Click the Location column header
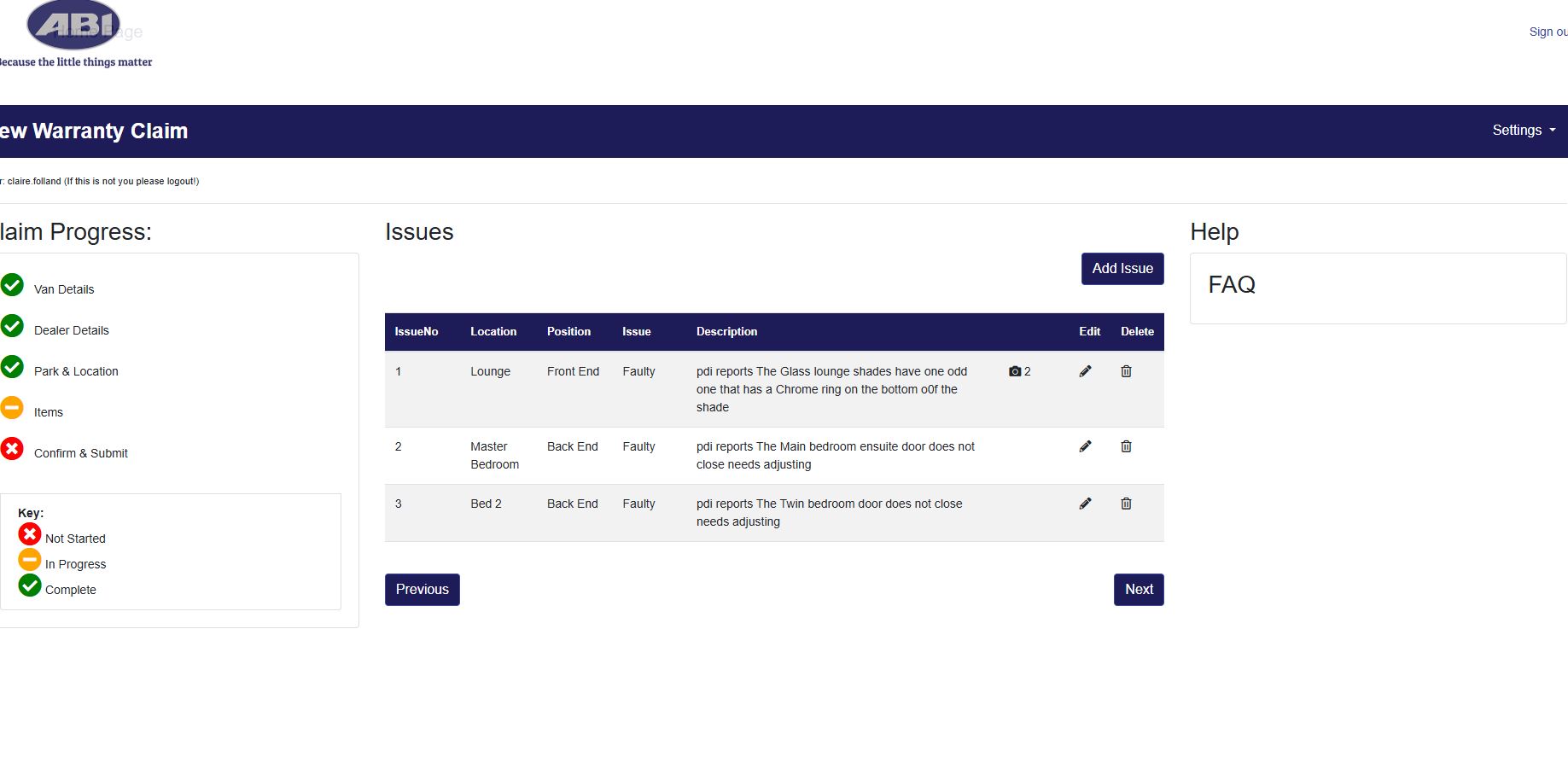This screenshot has width=1568, height=763. (493, 332)
